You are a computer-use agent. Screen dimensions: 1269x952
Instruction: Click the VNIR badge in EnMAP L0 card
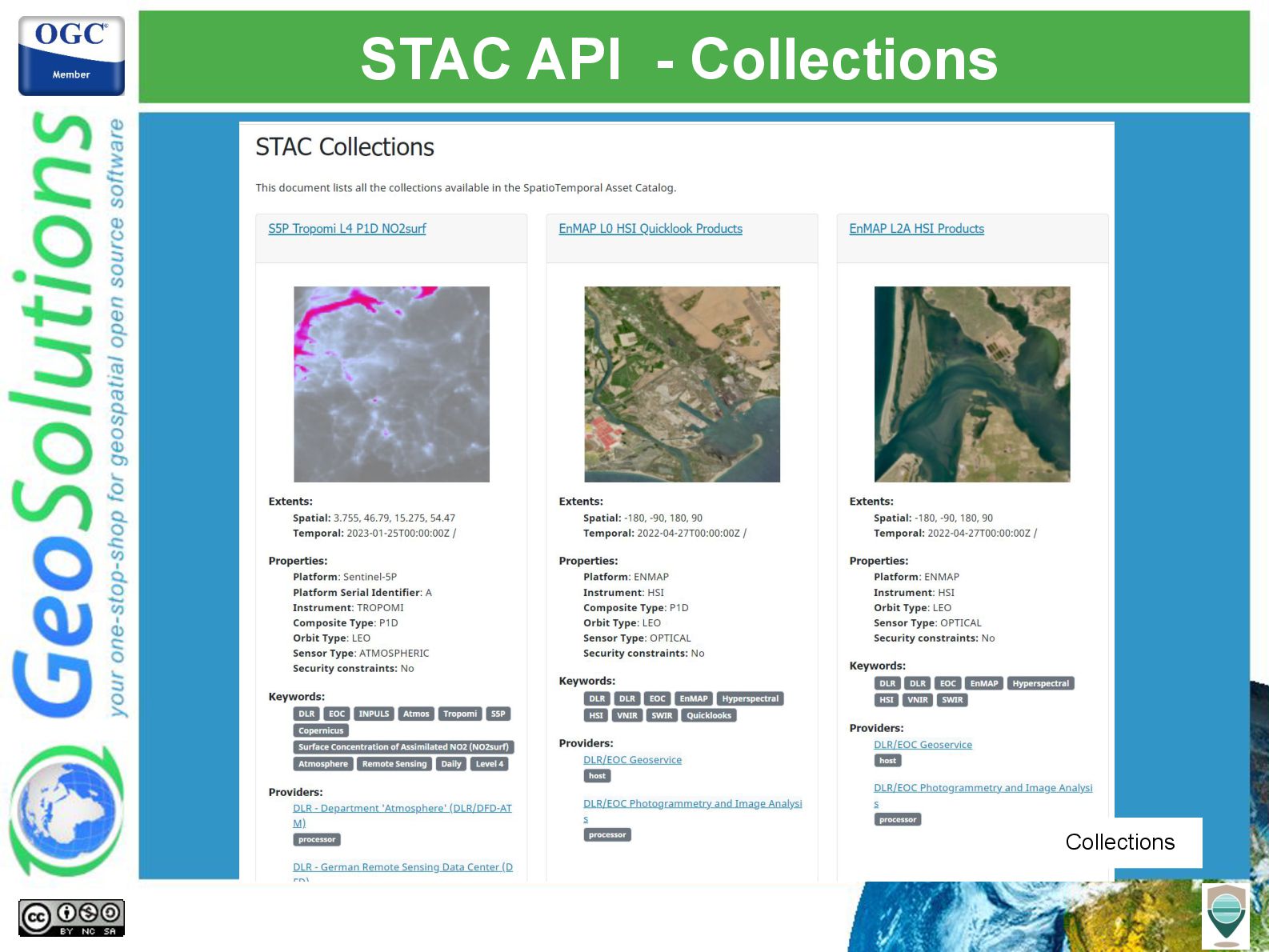point(627,715)
